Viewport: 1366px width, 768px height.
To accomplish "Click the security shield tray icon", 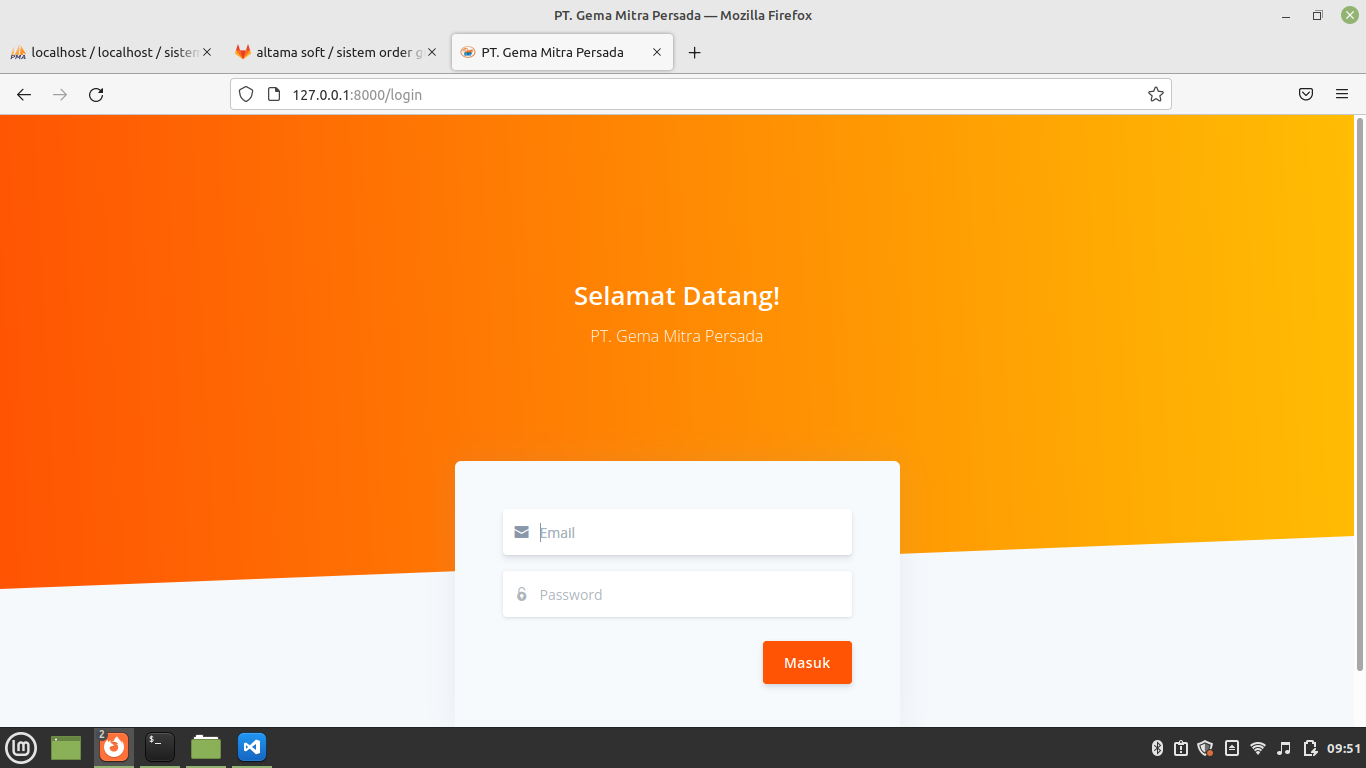I will [x=1205, y=748].
